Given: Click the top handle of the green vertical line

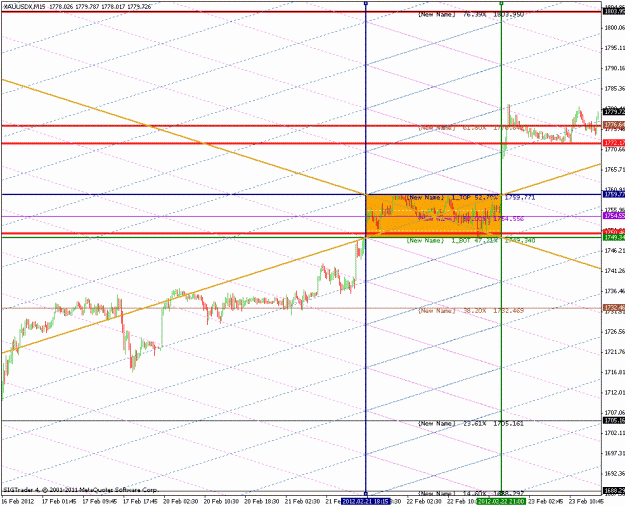Looking at the screenshot, I should pos(501,3).
